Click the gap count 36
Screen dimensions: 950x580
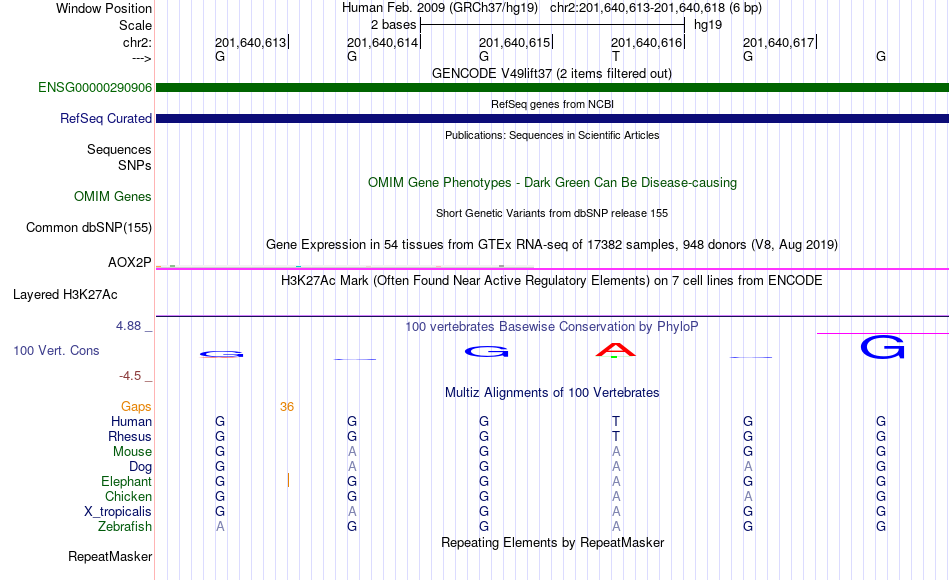tap(287, 407)
